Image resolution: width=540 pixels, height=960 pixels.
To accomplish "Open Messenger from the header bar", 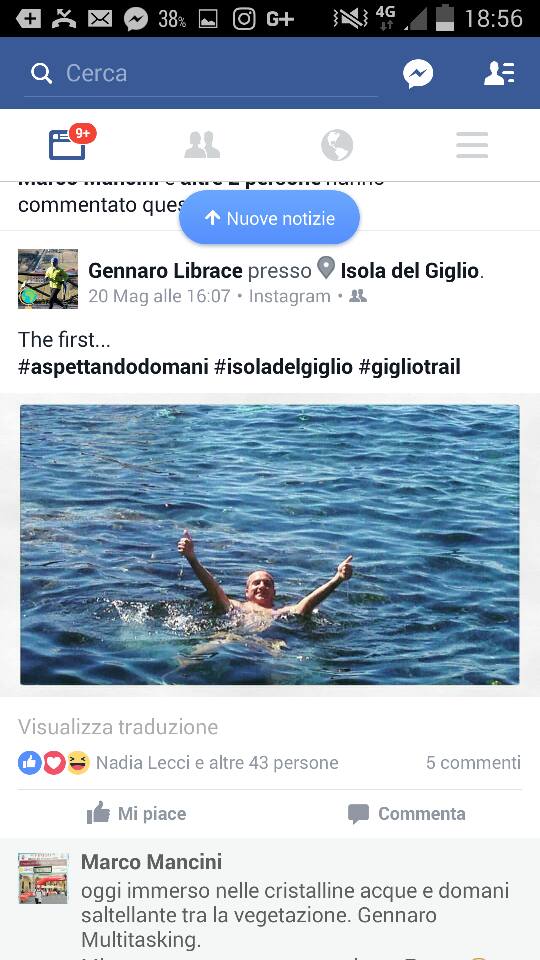I will [418, 74].
